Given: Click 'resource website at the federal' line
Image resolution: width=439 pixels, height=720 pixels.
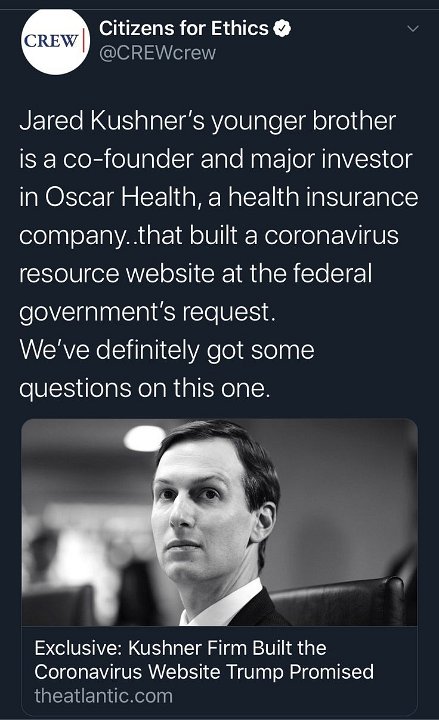Looking at the screenshot, I should tap(196, 274).
